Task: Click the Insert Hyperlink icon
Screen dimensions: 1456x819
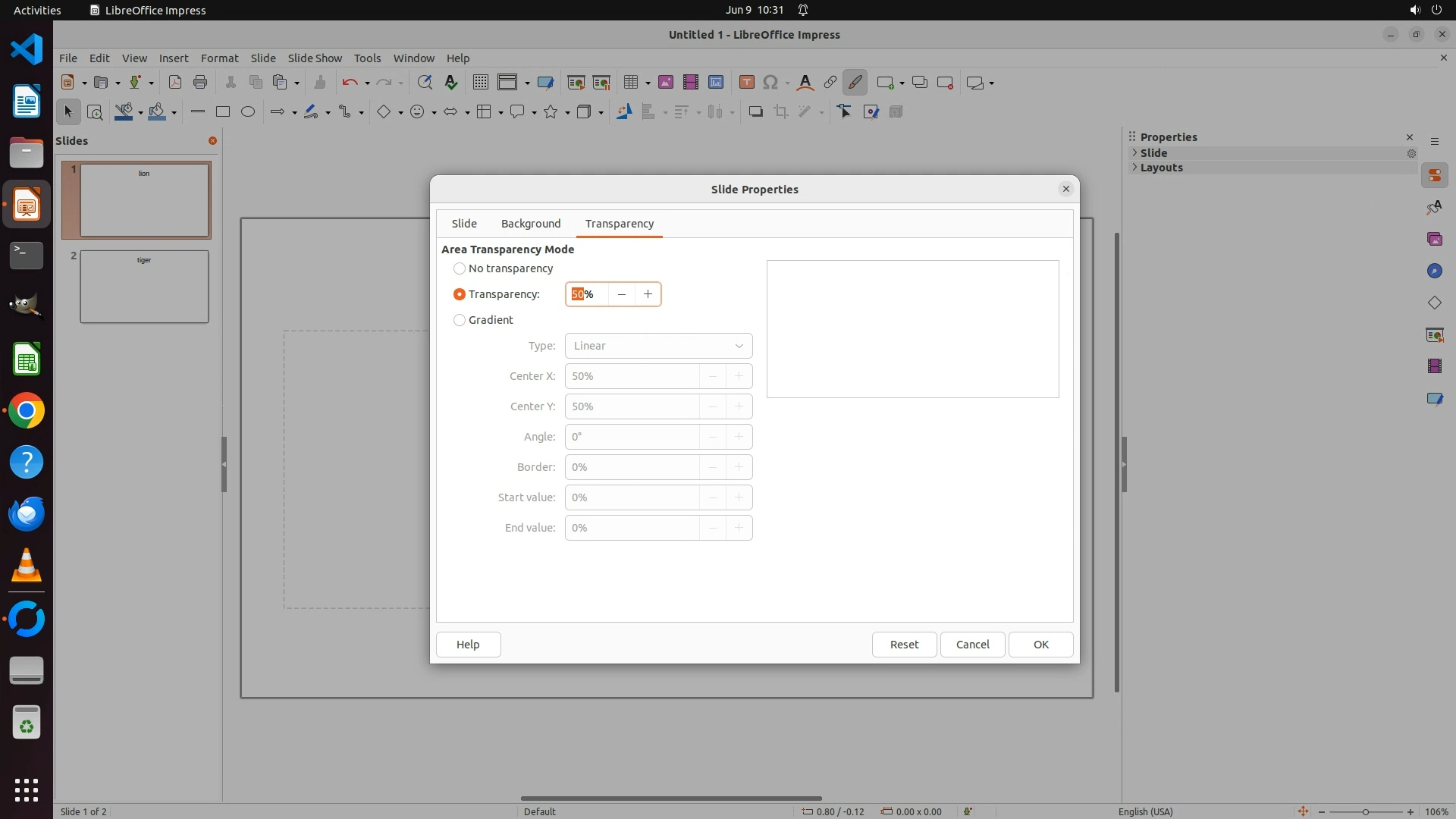Action: (x=830, y=83)
